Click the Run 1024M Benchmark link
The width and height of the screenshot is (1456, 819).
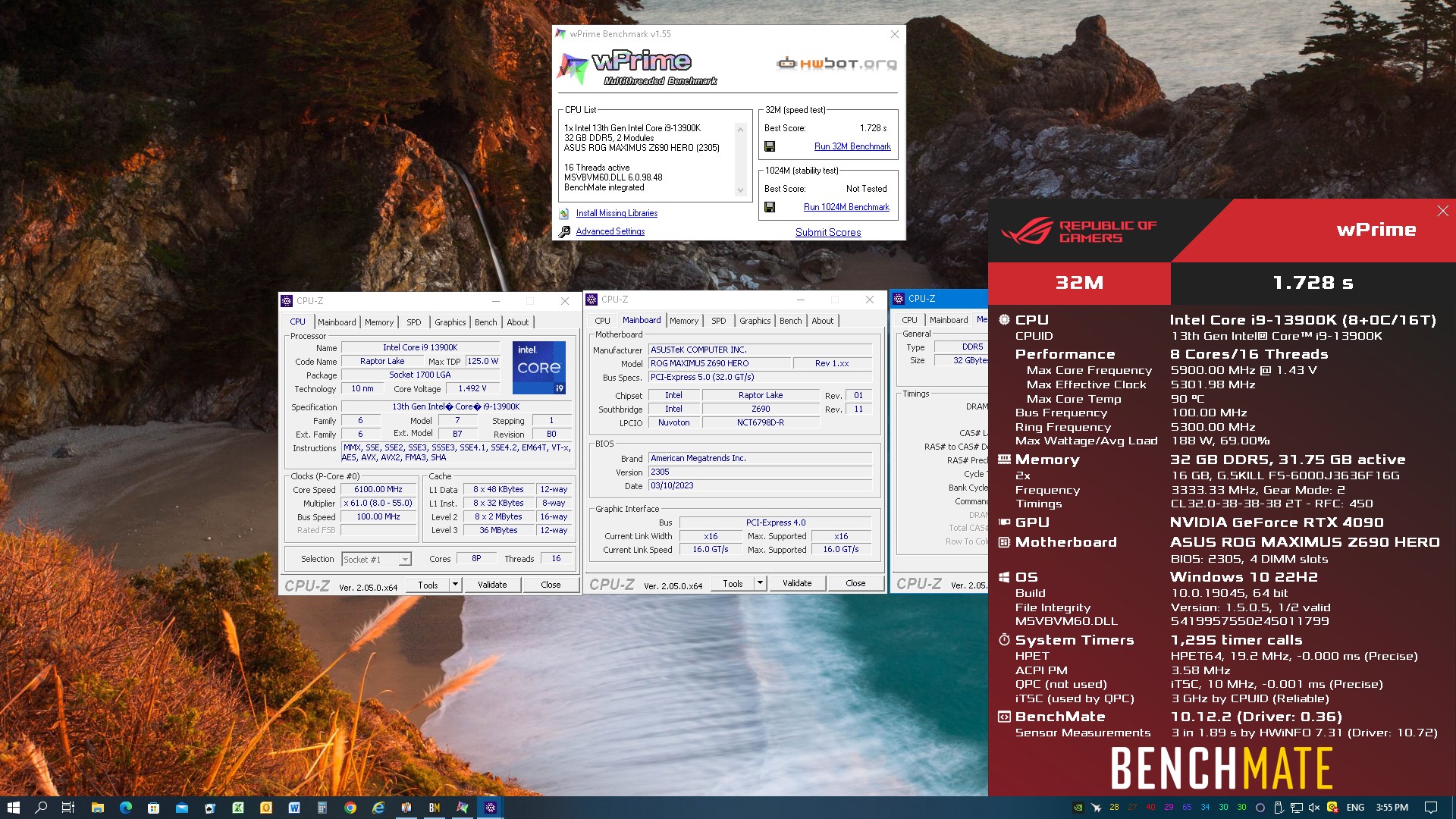[x=846, y=207]
